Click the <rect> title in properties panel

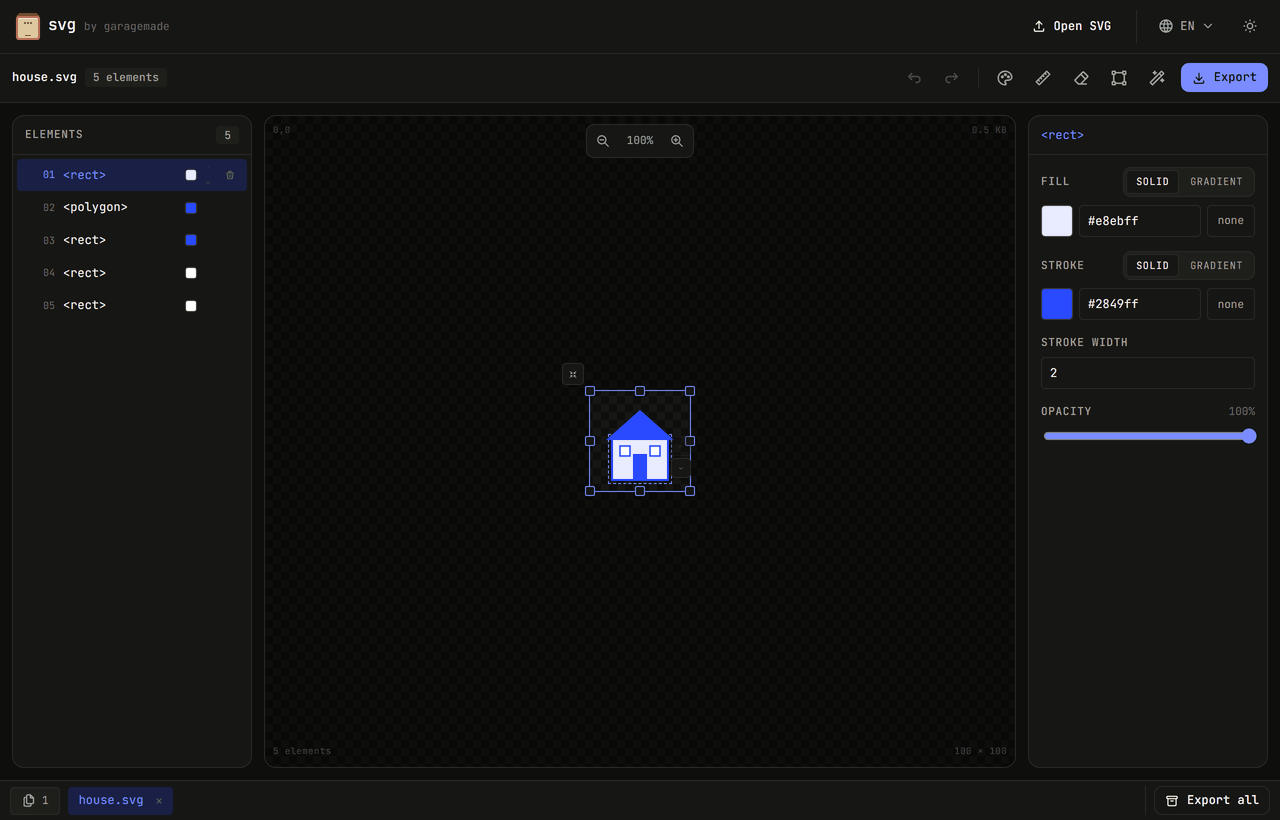tap(1062, 135)
